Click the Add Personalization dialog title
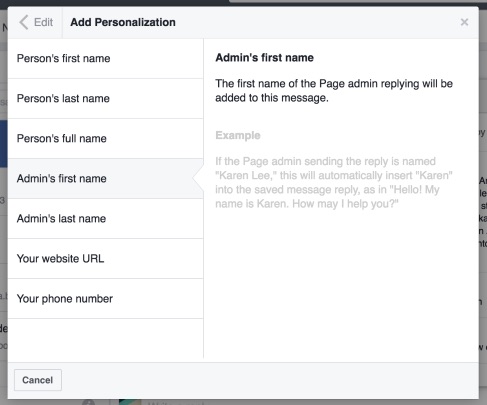Screen dimensions: 487x405 [123, 22]
